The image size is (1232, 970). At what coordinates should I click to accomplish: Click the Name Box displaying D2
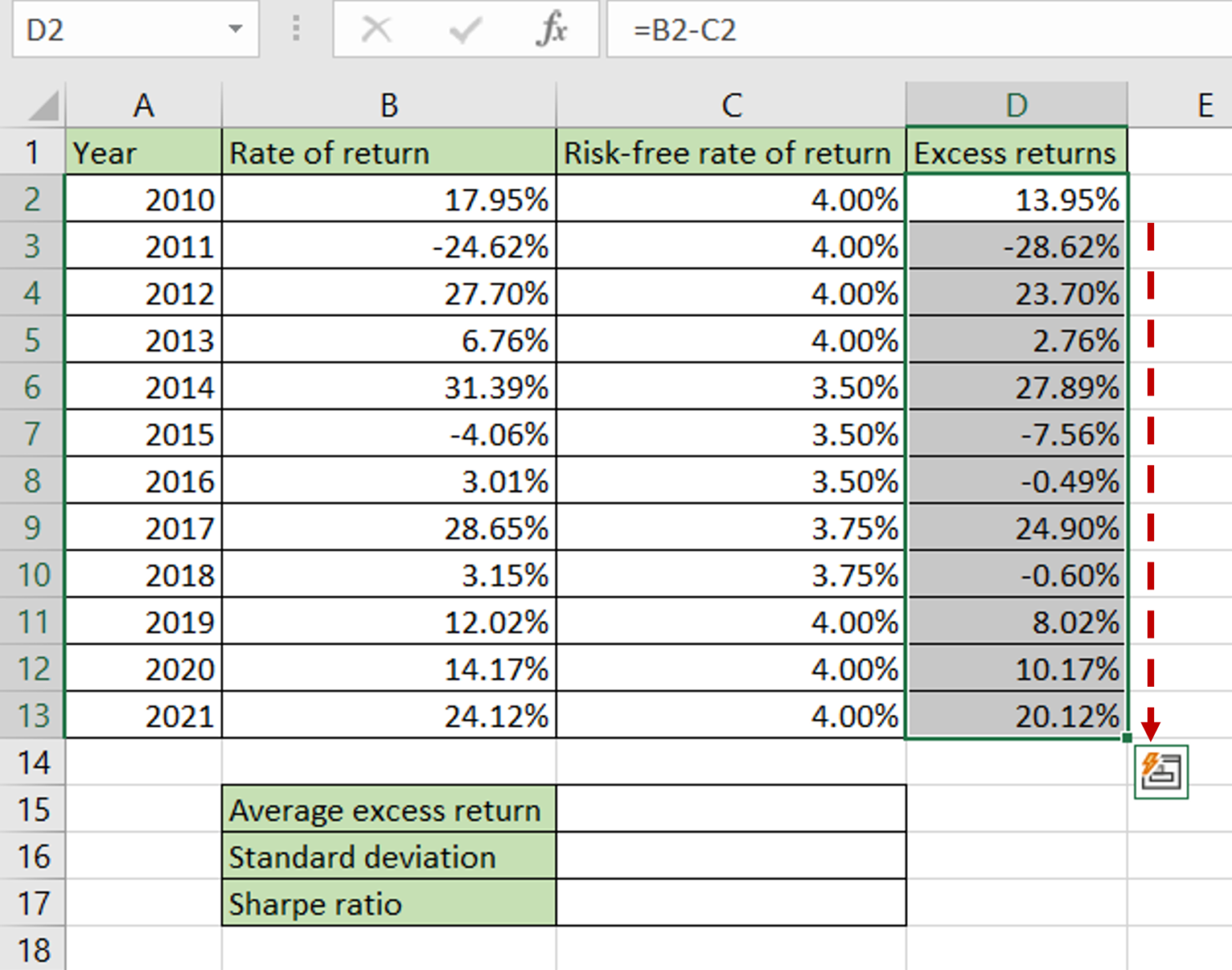[x=96, y=27]
